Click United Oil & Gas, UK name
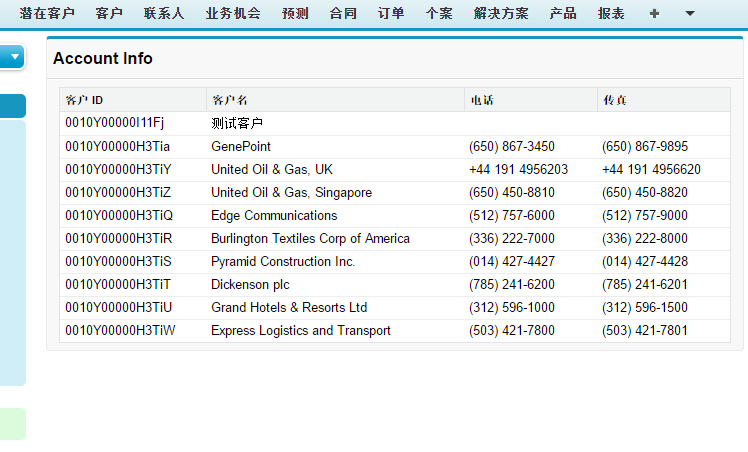This screenshot has height=452, width=748. coord(272,169)
